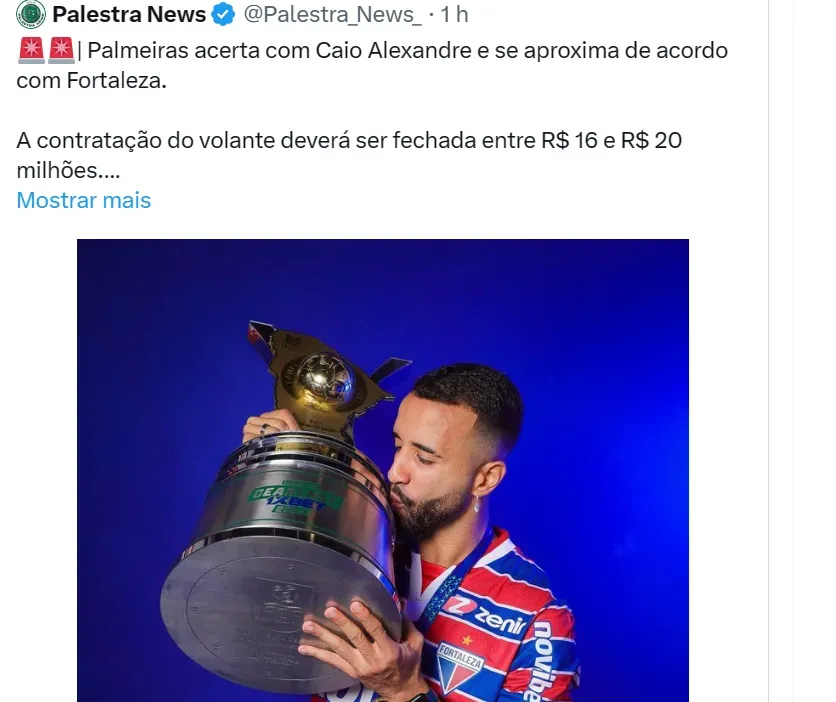836x702 pixels.
Task: Click the Zenir sponsor logo on the shirt
Action: pyautogui.click(x=485, y=613)
